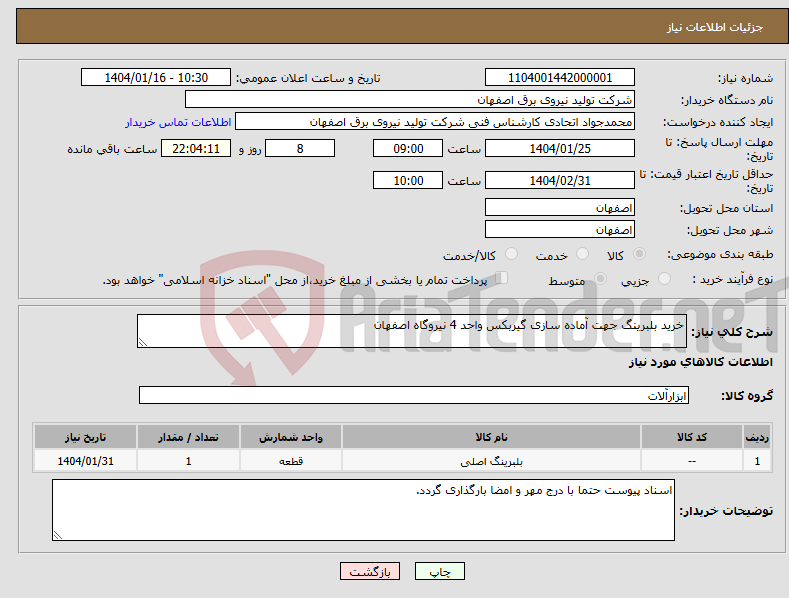Click response deadline date 1404/01/25
Screen dimensions: 789x598
point(560,148)
